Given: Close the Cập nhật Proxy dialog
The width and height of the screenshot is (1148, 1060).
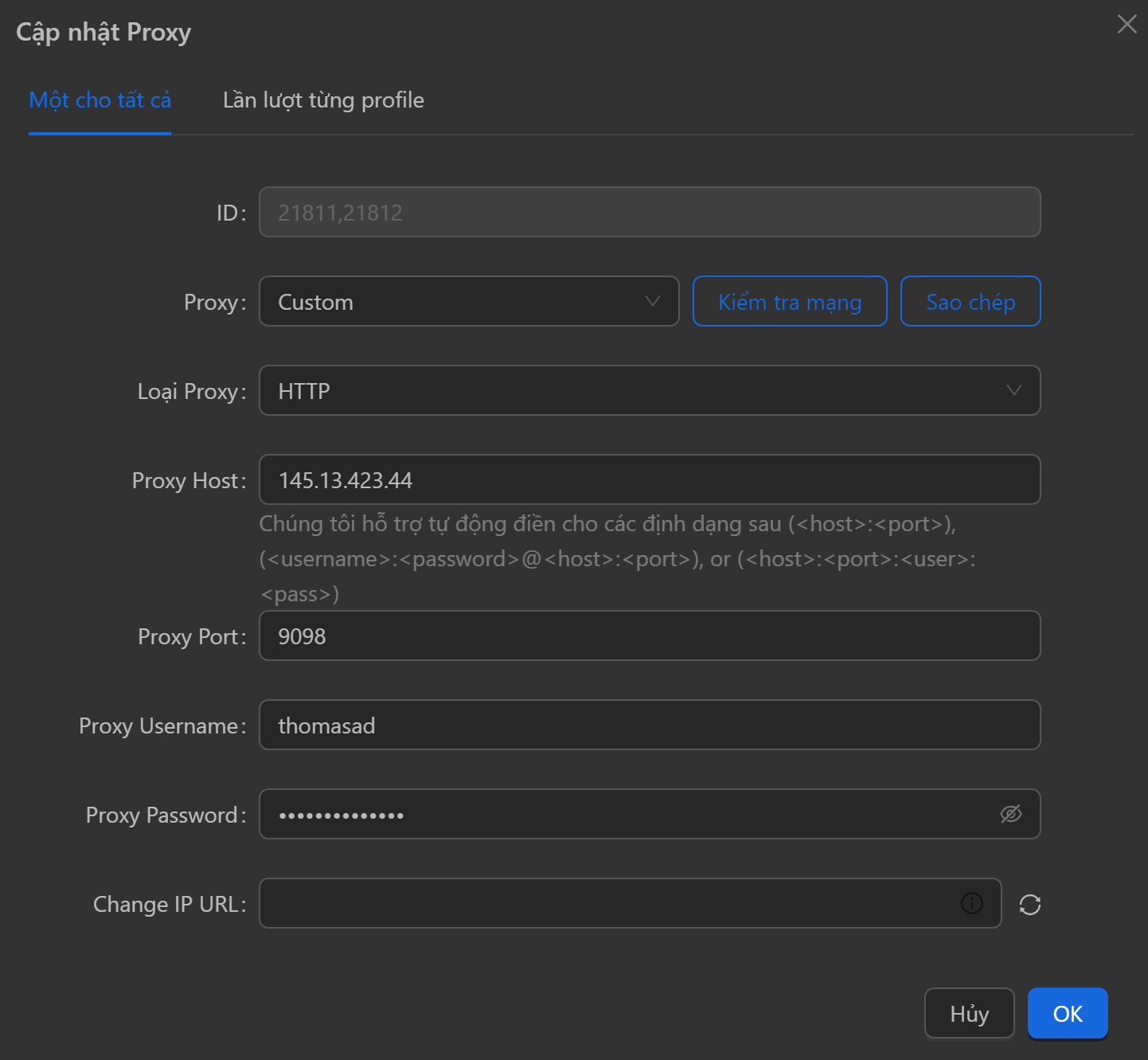Looking at the screenshot, I should (x=1127, y=24).
